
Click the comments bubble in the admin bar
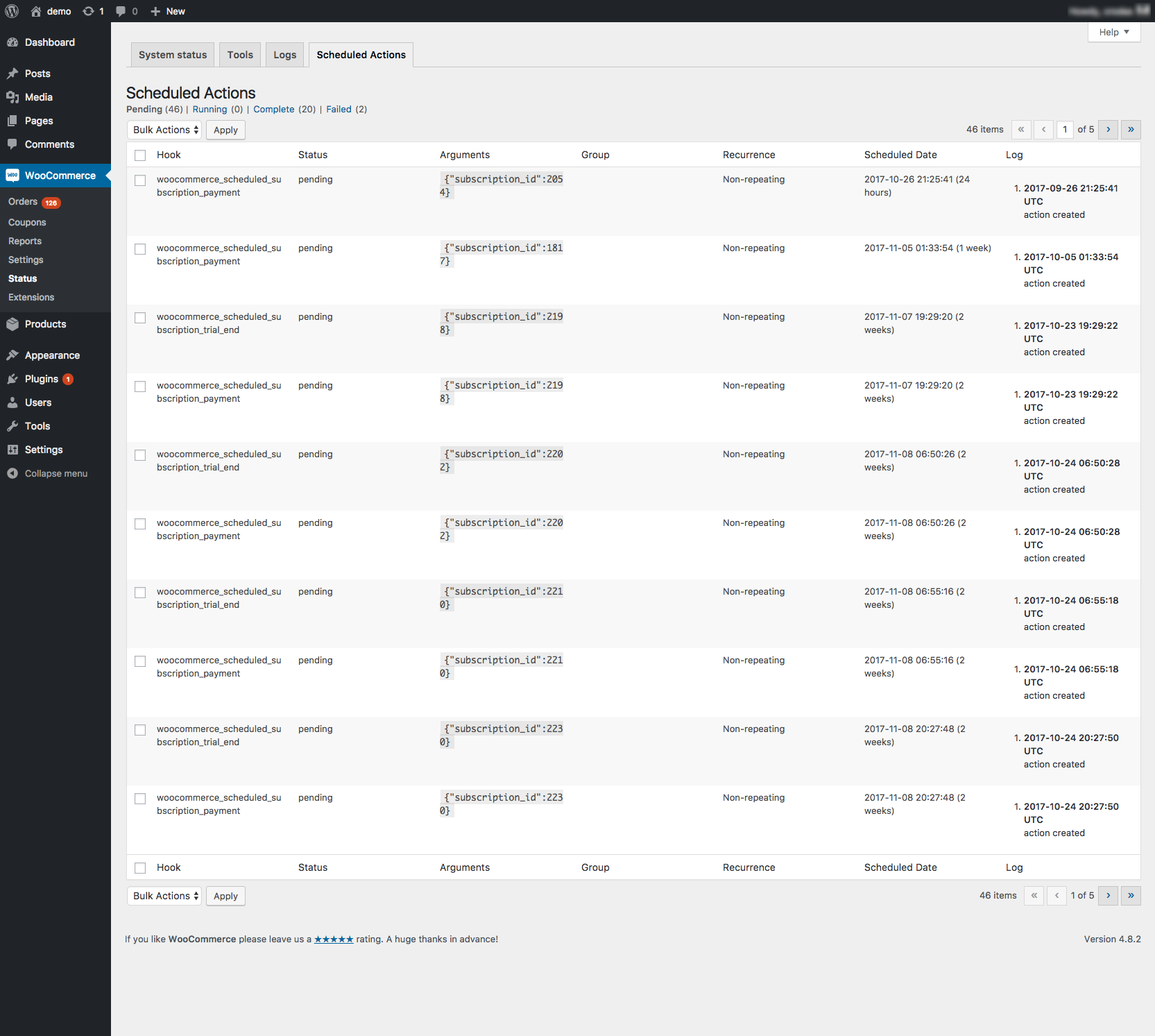click(x=119, y=11)
